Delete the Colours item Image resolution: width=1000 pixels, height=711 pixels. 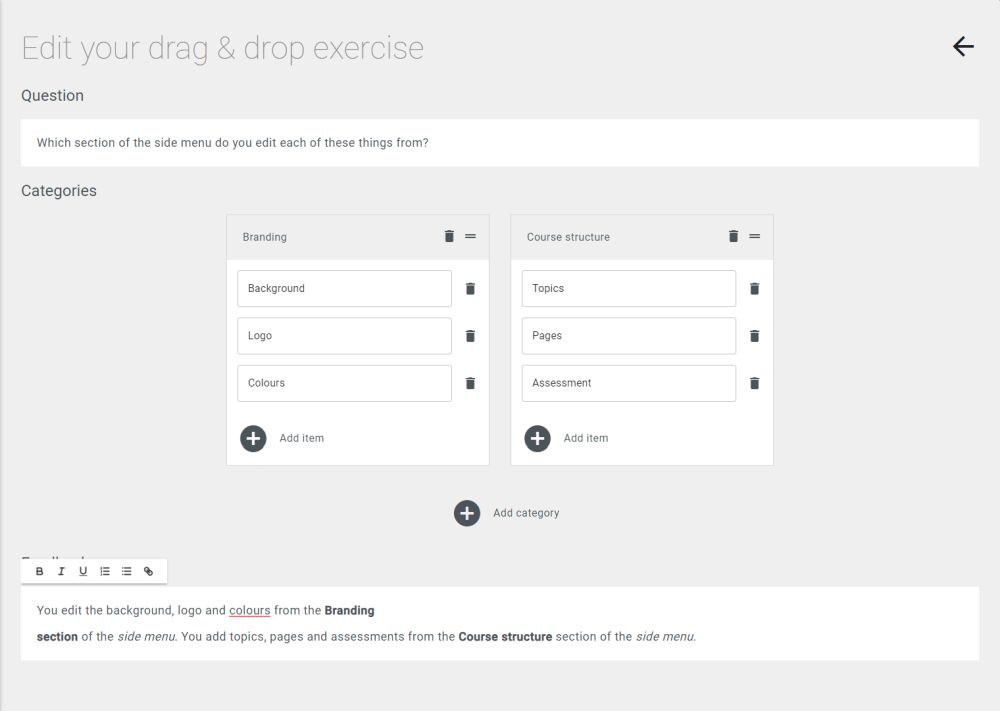[470, 383]
